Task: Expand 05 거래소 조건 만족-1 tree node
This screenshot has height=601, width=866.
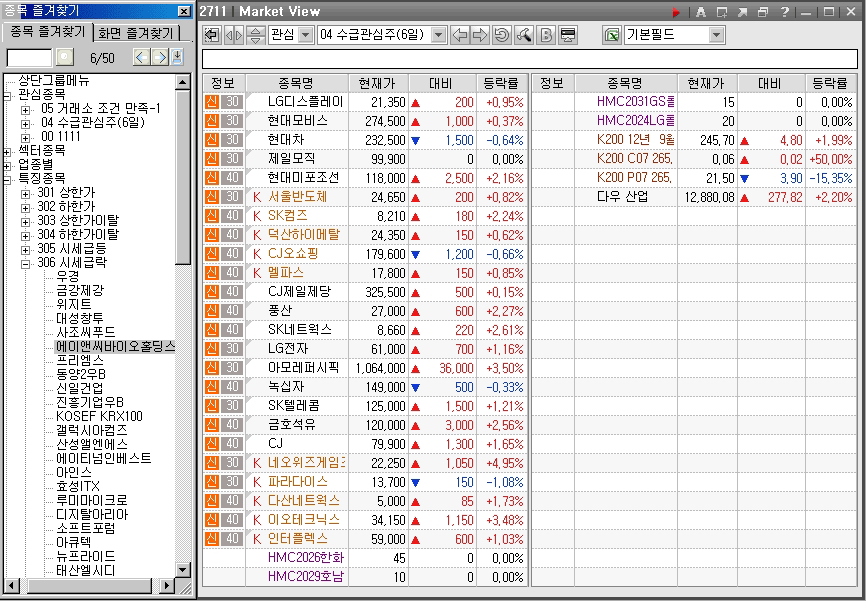Action: coord(25,109)
